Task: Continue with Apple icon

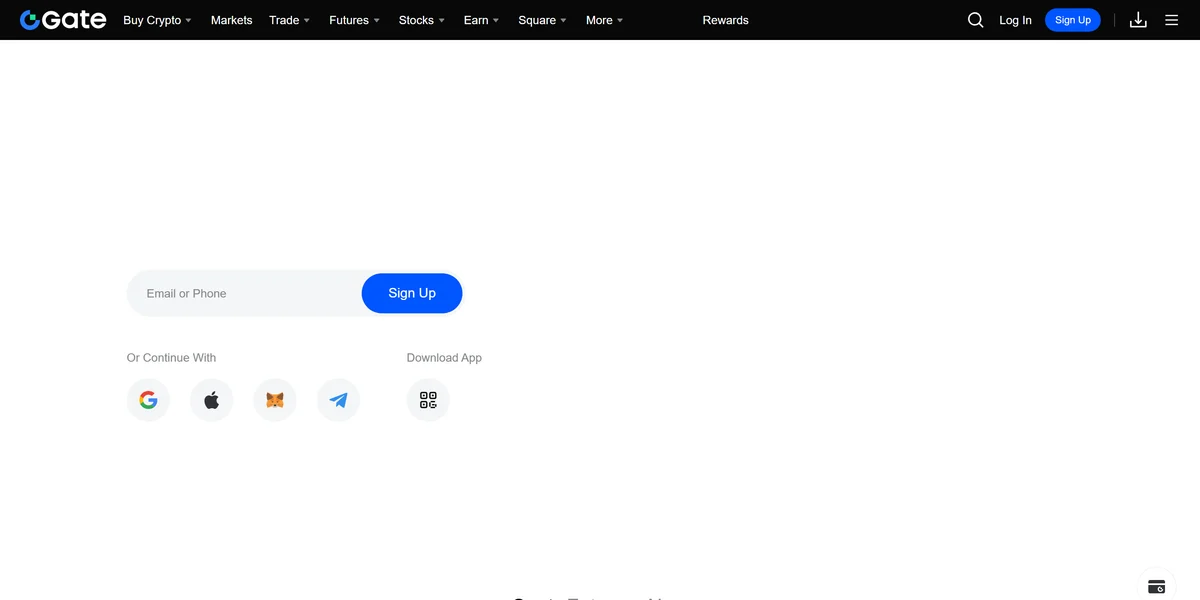Action: [x=211, y=400]
